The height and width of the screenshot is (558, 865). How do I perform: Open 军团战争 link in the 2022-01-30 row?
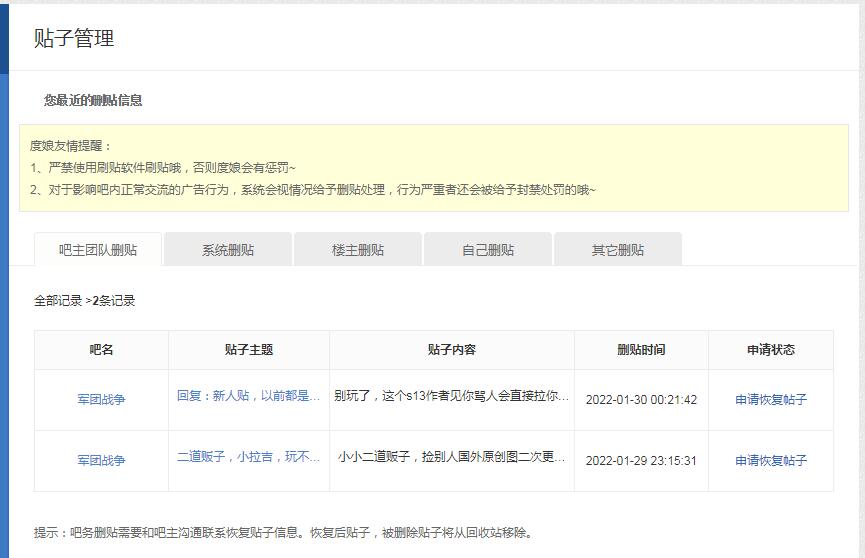click(x=101, y=400)
